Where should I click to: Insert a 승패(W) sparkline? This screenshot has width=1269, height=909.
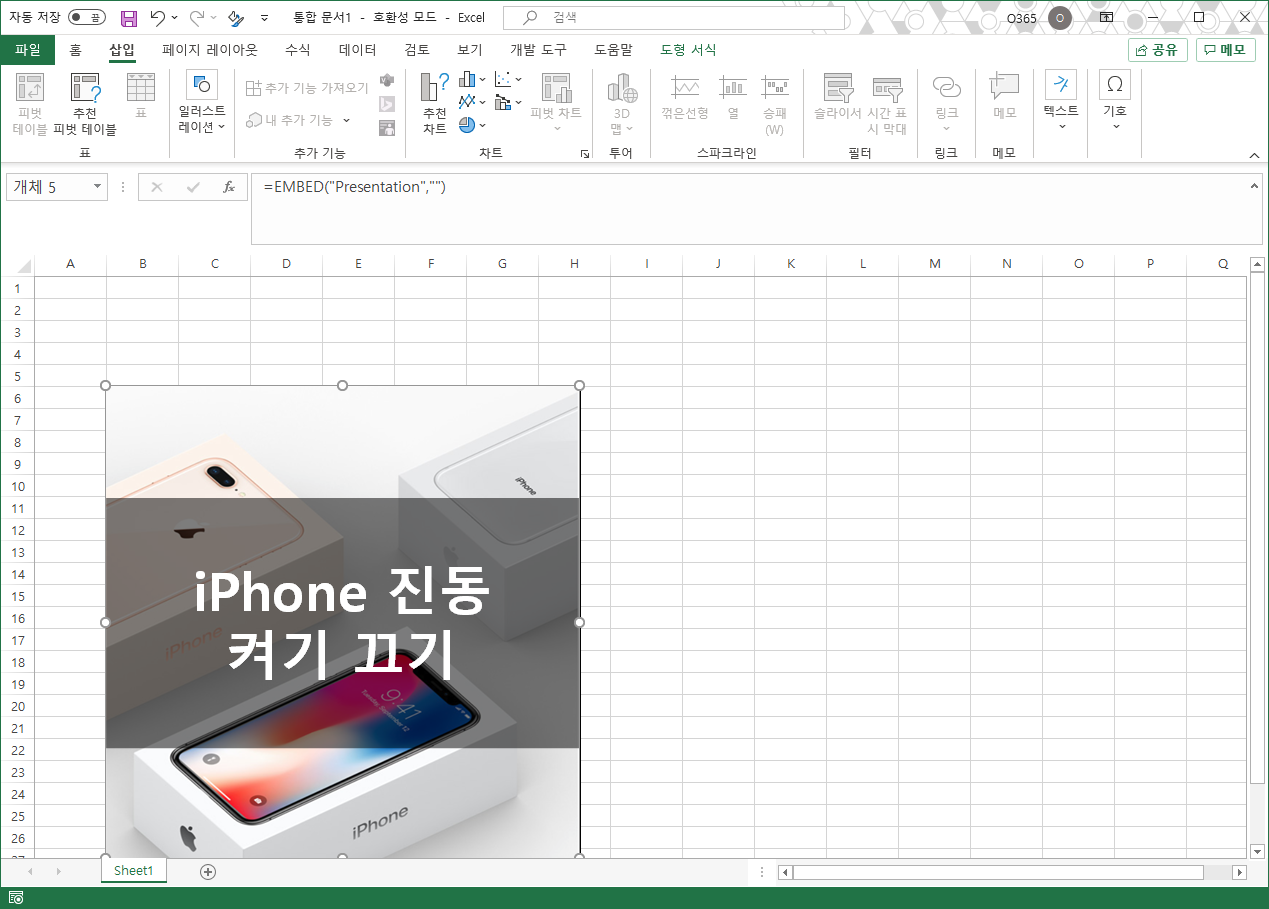click(775, 104)
